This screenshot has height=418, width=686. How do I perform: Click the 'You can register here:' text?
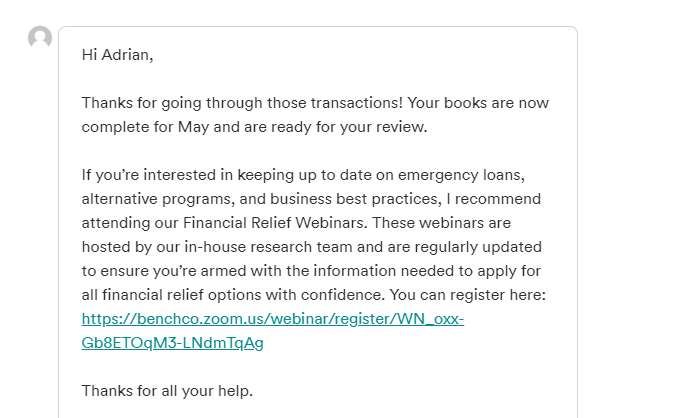tap(468, 295)
